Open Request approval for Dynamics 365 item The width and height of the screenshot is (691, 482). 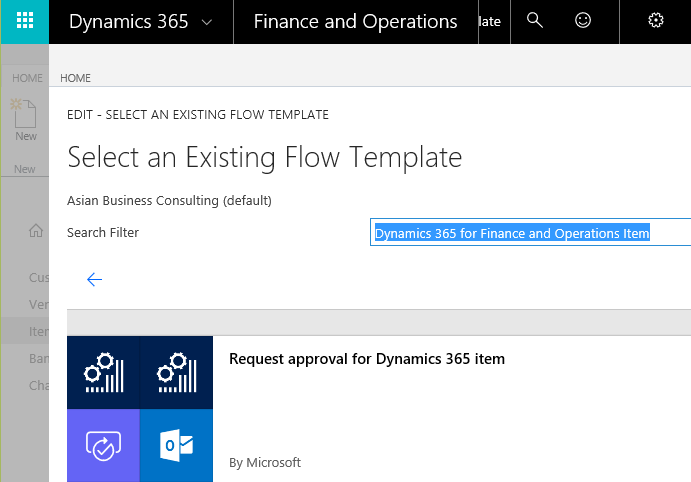click(x=367, y=359)
